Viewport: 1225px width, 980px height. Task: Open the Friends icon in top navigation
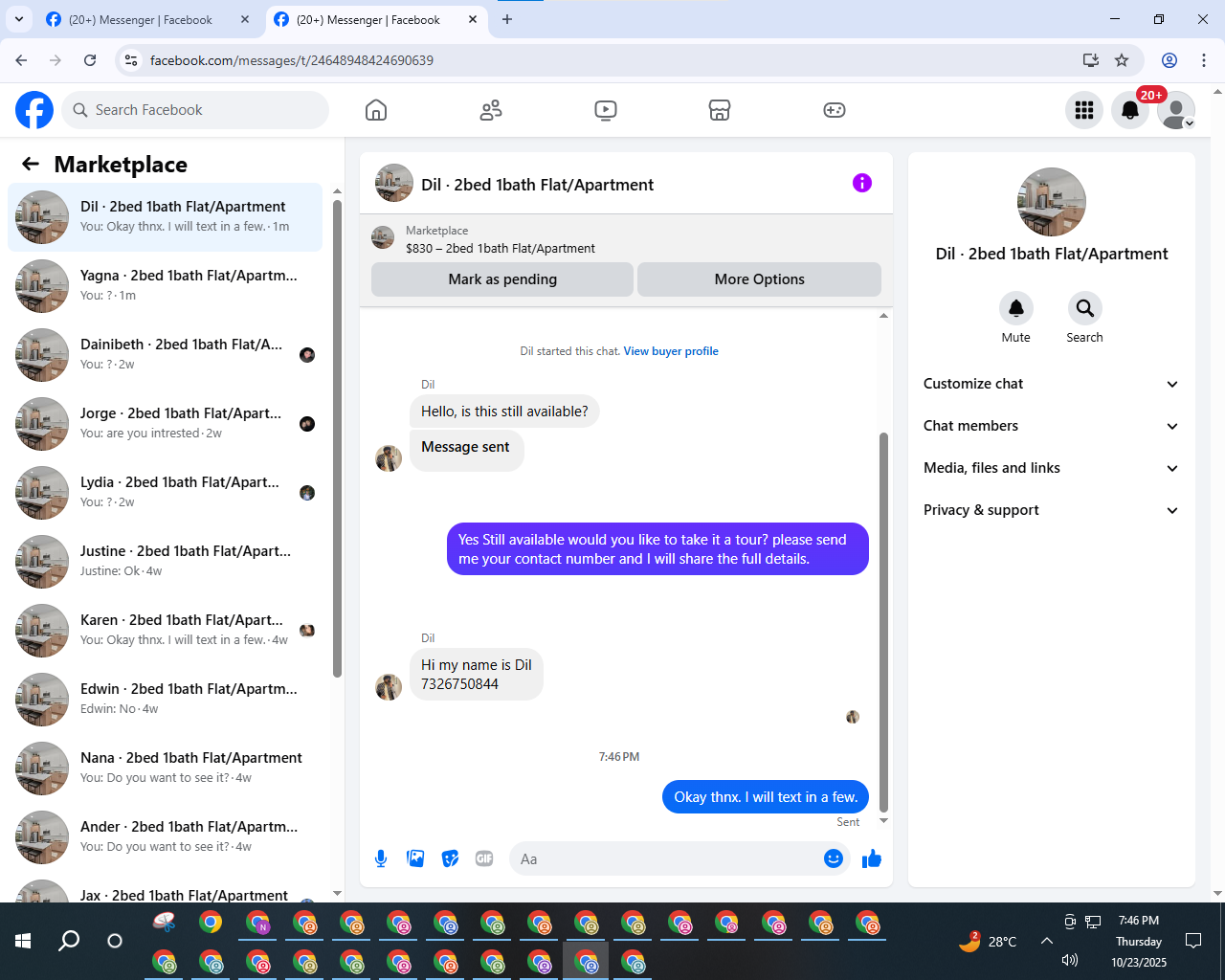491,110
